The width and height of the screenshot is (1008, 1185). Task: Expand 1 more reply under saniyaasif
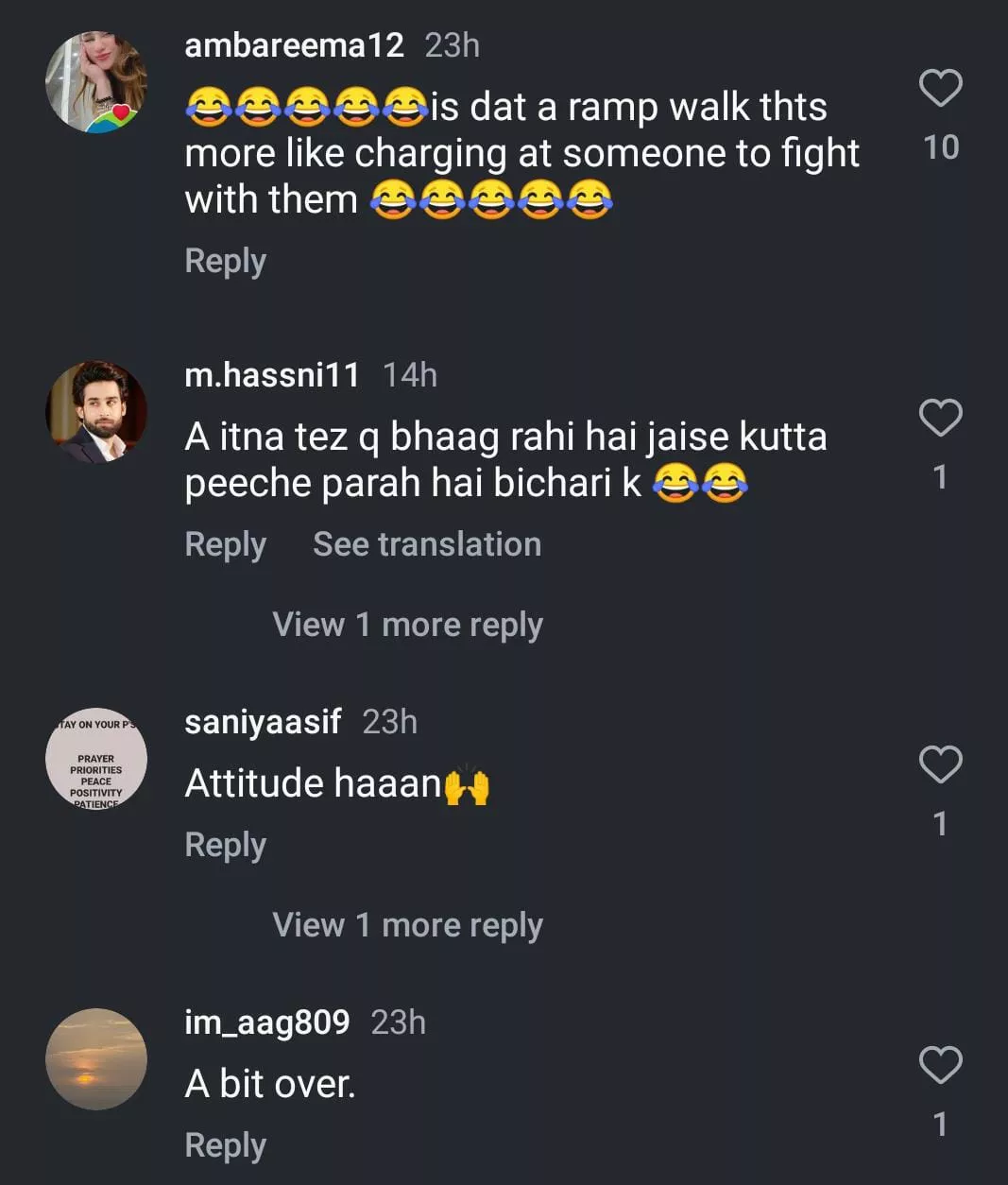[407, 925]
